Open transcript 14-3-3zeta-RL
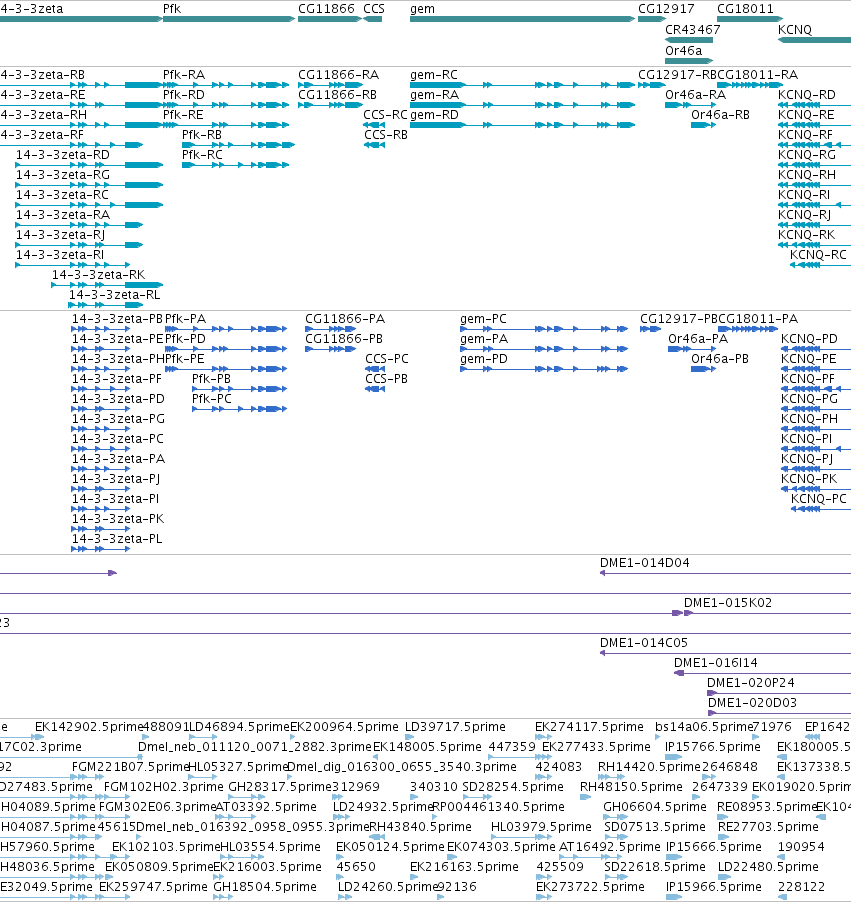 [x=115, y=295]
